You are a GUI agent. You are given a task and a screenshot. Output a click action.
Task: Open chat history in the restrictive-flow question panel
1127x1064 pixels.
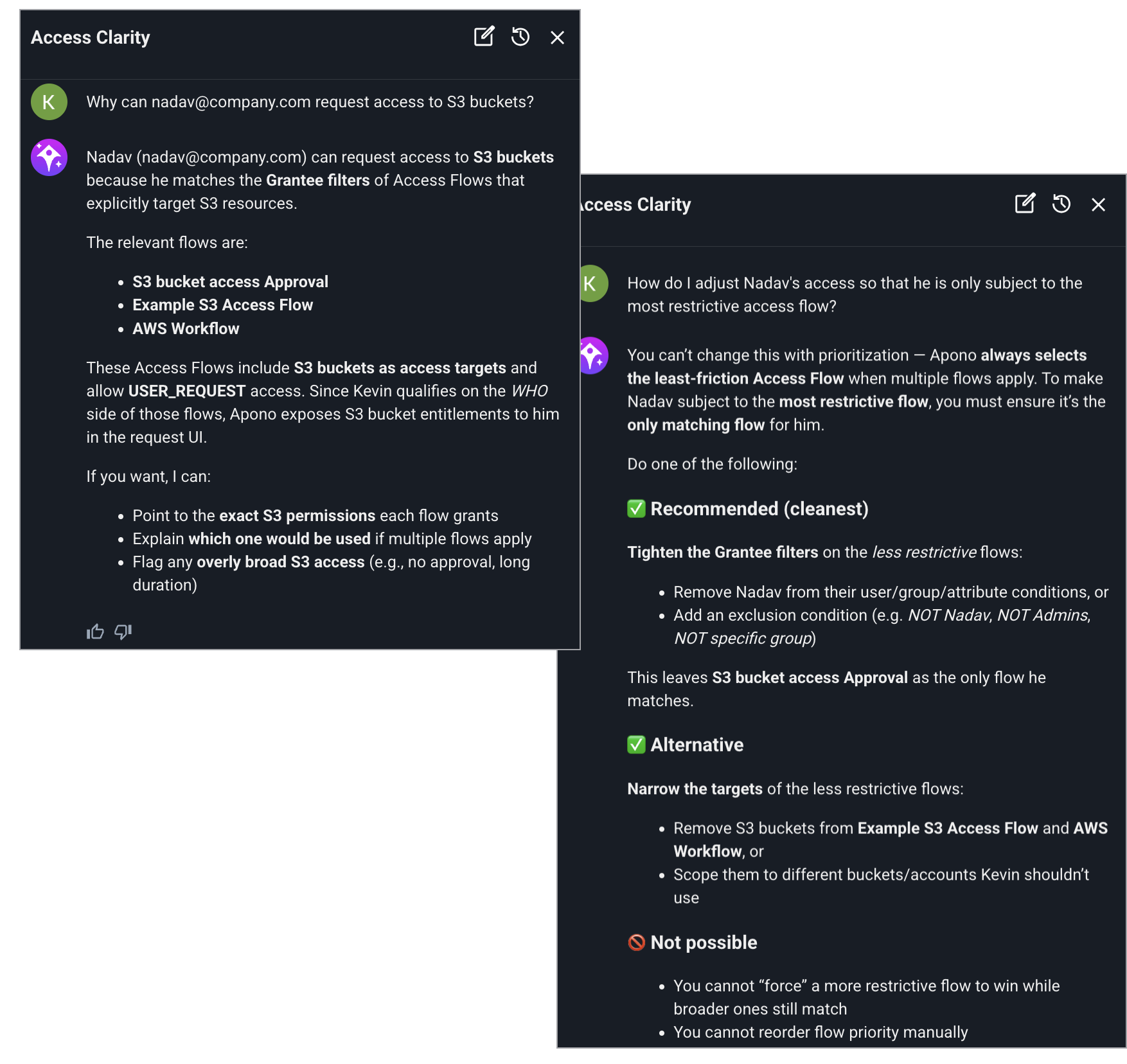(1061, 204)
